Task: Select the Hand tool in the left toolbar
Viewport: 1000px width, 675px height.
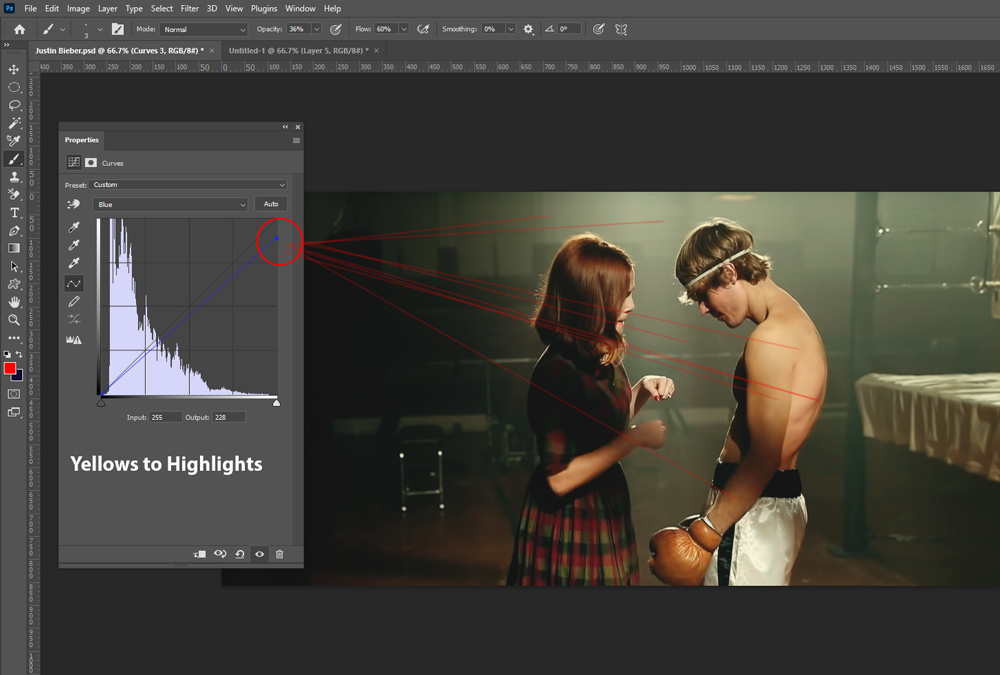Action: (14, 302)
